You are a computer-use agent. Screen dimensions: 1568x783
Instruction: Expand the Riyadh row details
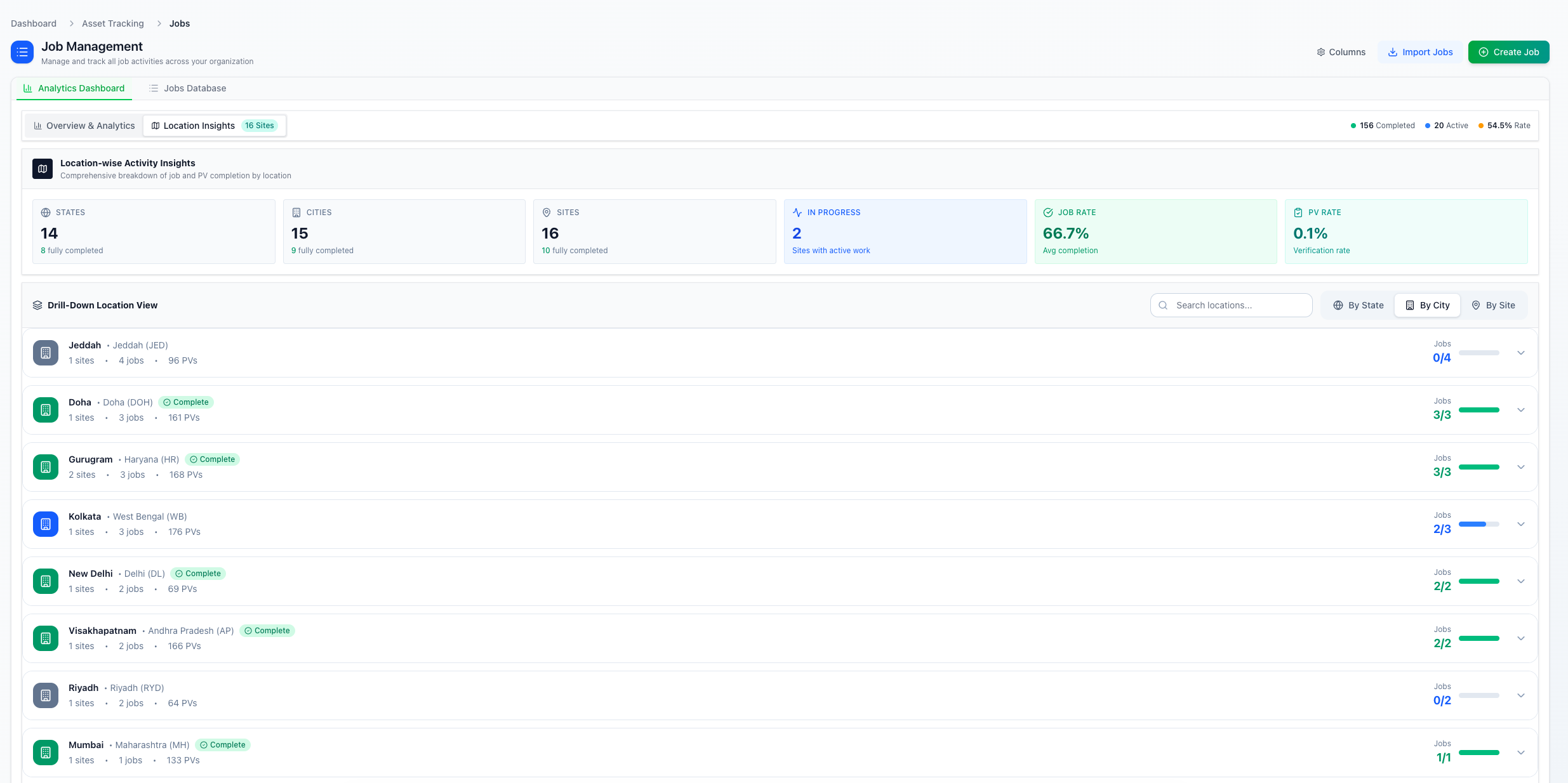click(1521, 695)
